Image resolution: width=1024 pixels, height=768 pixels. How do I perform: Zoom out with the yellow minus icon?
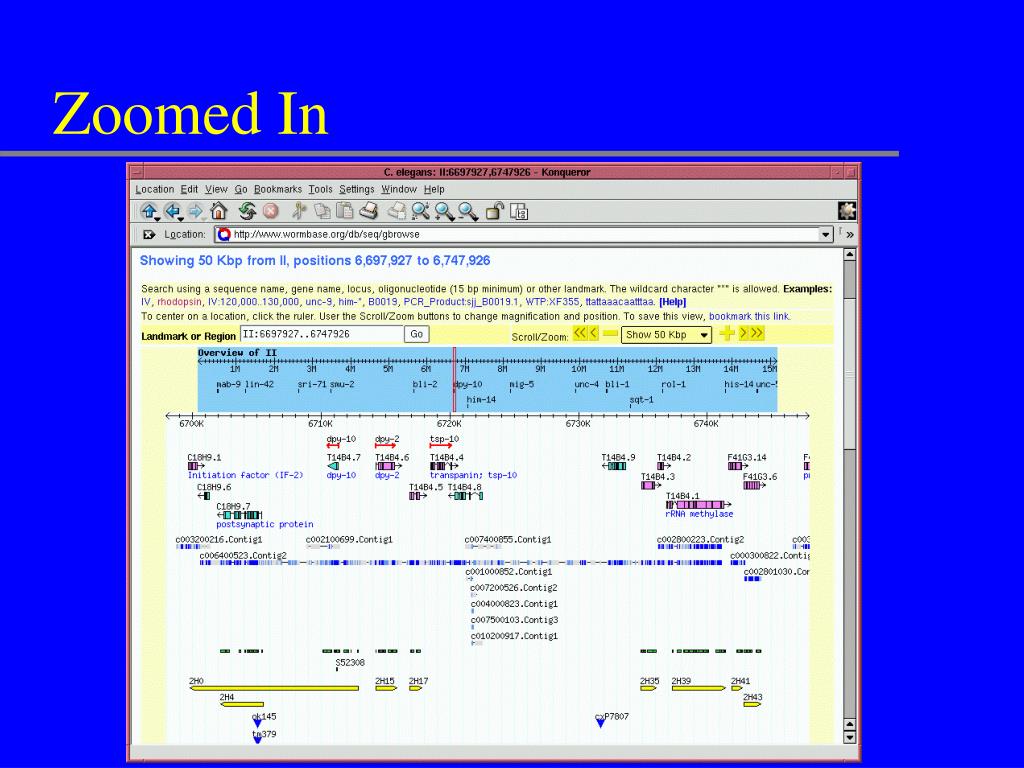pos(611,334)
